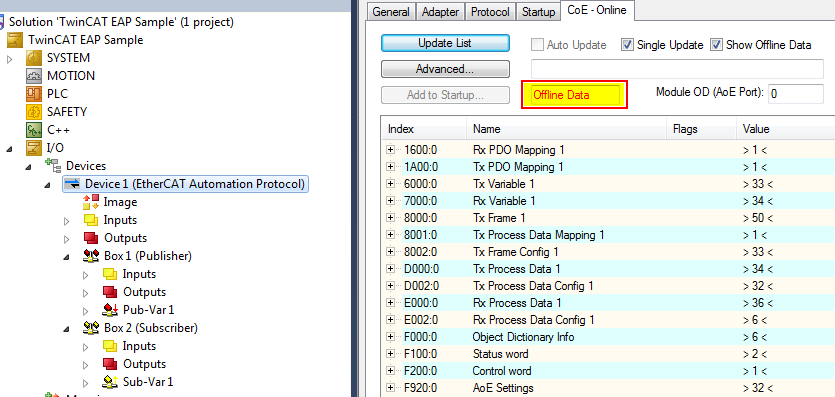Expand index 1A00:0 Tx PDO Mapping entry
Viewport: 835px width, 397px height.
(391, 167)
